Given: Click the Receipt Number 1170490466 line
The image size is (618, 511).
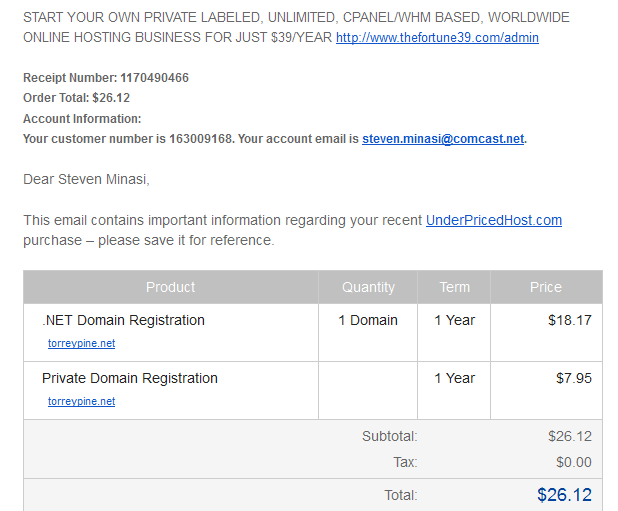Looking at the screenshot, I should click(x=106, y=78).
